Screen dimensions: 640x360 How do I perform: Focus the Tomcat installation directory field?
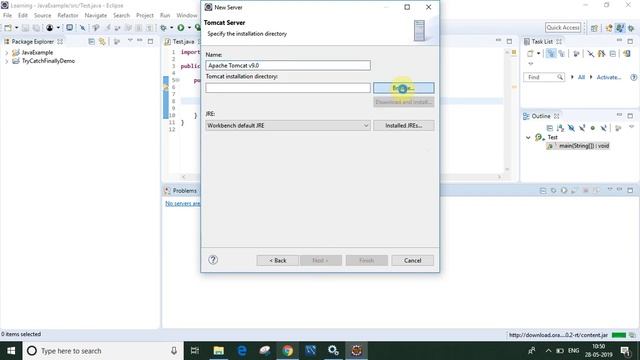[288, 88]
